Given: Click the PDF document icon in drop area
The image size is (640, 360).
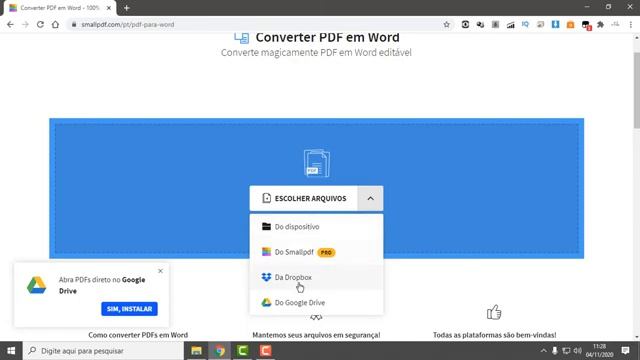Looking at the screenshot, I should [317, 163].
